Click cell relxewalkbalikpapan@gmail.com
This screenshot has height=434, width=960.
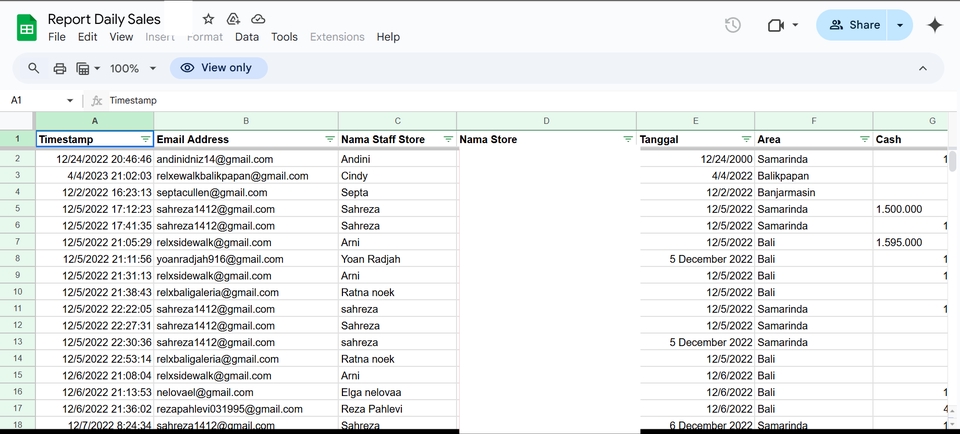click(246, 176)
